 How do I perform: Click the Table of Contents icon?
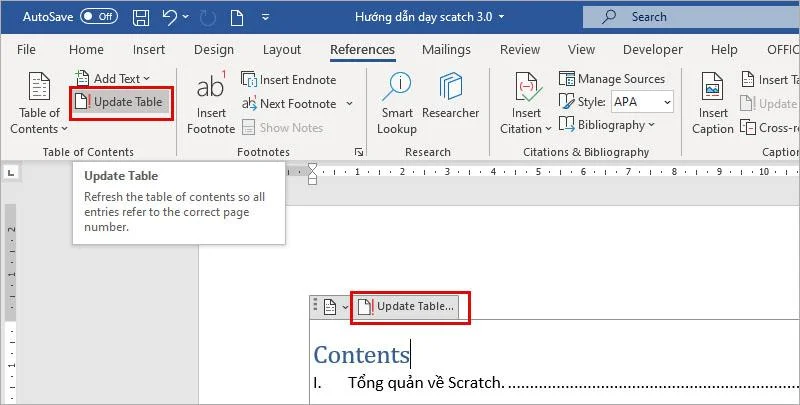click(x=39, y=87)
